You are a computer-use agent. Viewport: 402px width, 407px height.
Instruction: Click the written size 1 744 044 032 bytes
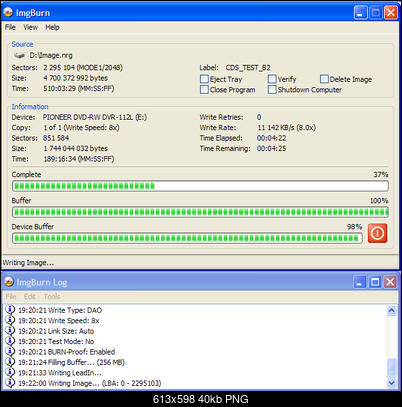[x=75, y=149]
